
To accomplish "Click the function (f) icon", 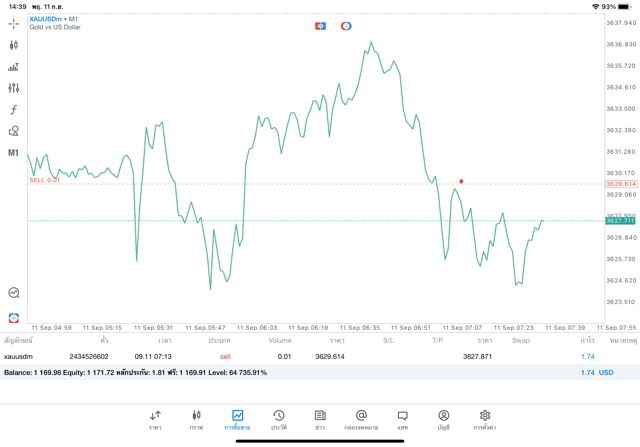I will (x=14, y=110).
